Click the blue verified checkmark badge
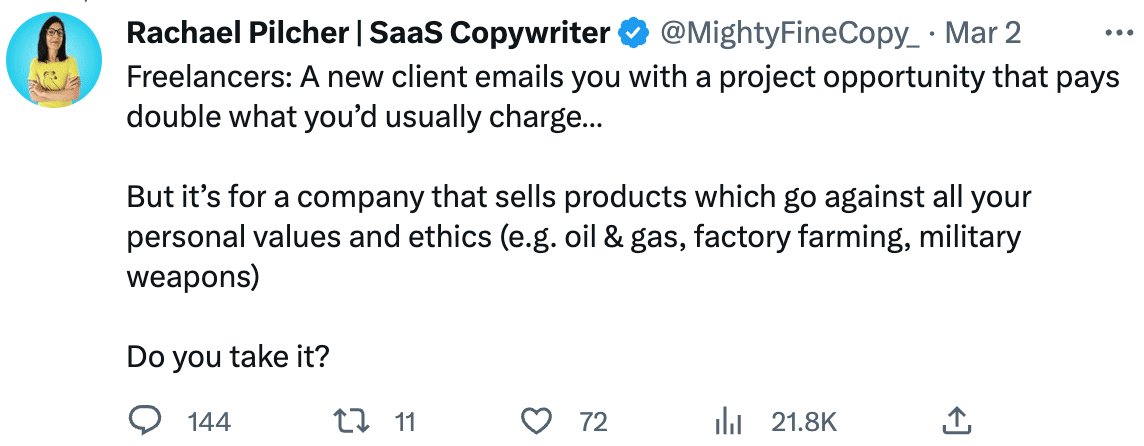This screenshot has height=446, width=1144. (634, 33)
